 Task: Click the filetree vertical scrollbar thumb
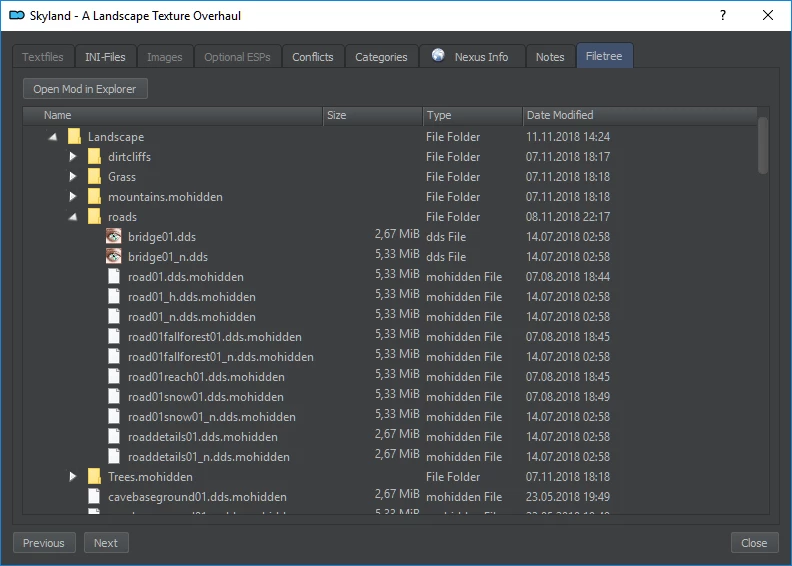pos(763,145)
